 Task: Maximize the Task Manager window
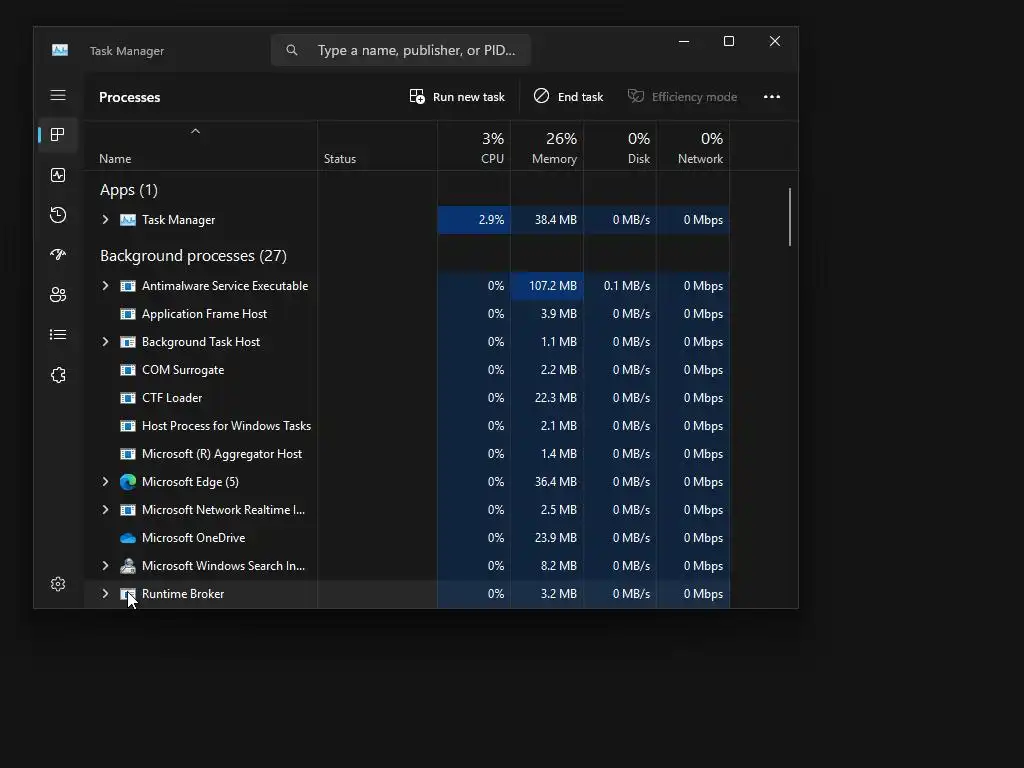click(729, 41)
